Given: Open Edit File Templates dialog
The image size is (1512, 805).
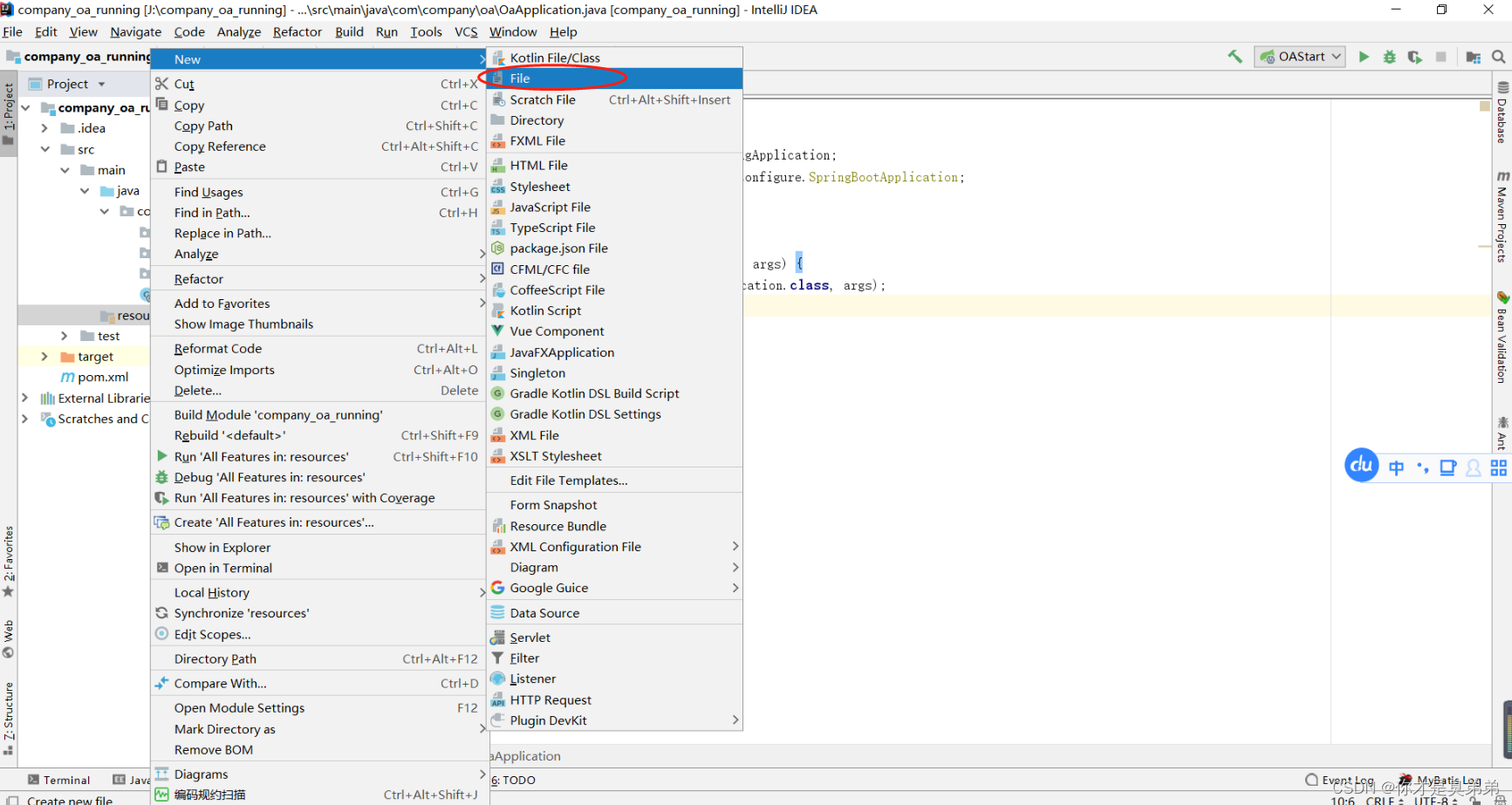Looking at the screenshot, I should 614,481.
